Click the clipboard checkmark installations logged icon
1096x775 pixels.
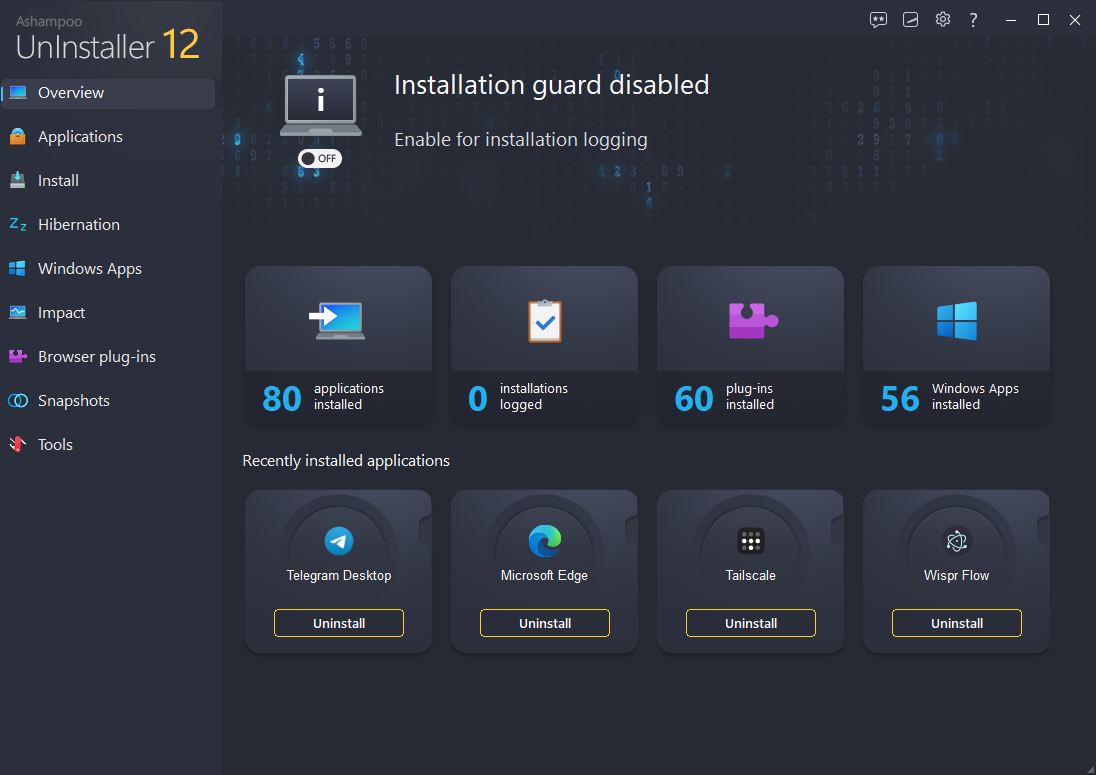point(545,321)
